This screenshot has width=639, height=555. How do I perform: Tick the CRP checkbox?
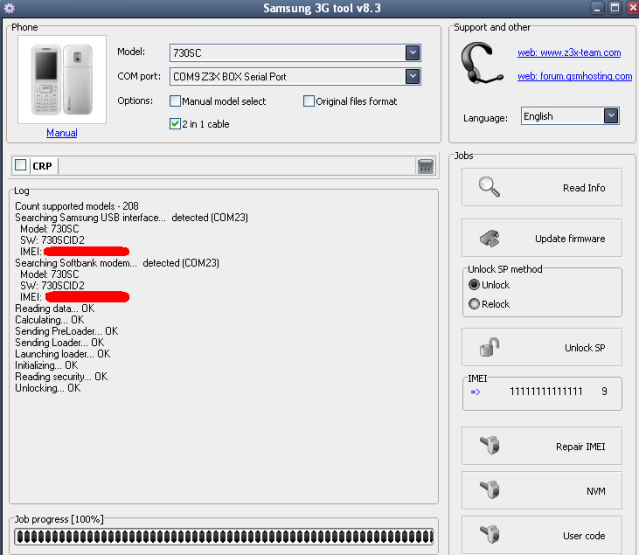click(20, 165)
